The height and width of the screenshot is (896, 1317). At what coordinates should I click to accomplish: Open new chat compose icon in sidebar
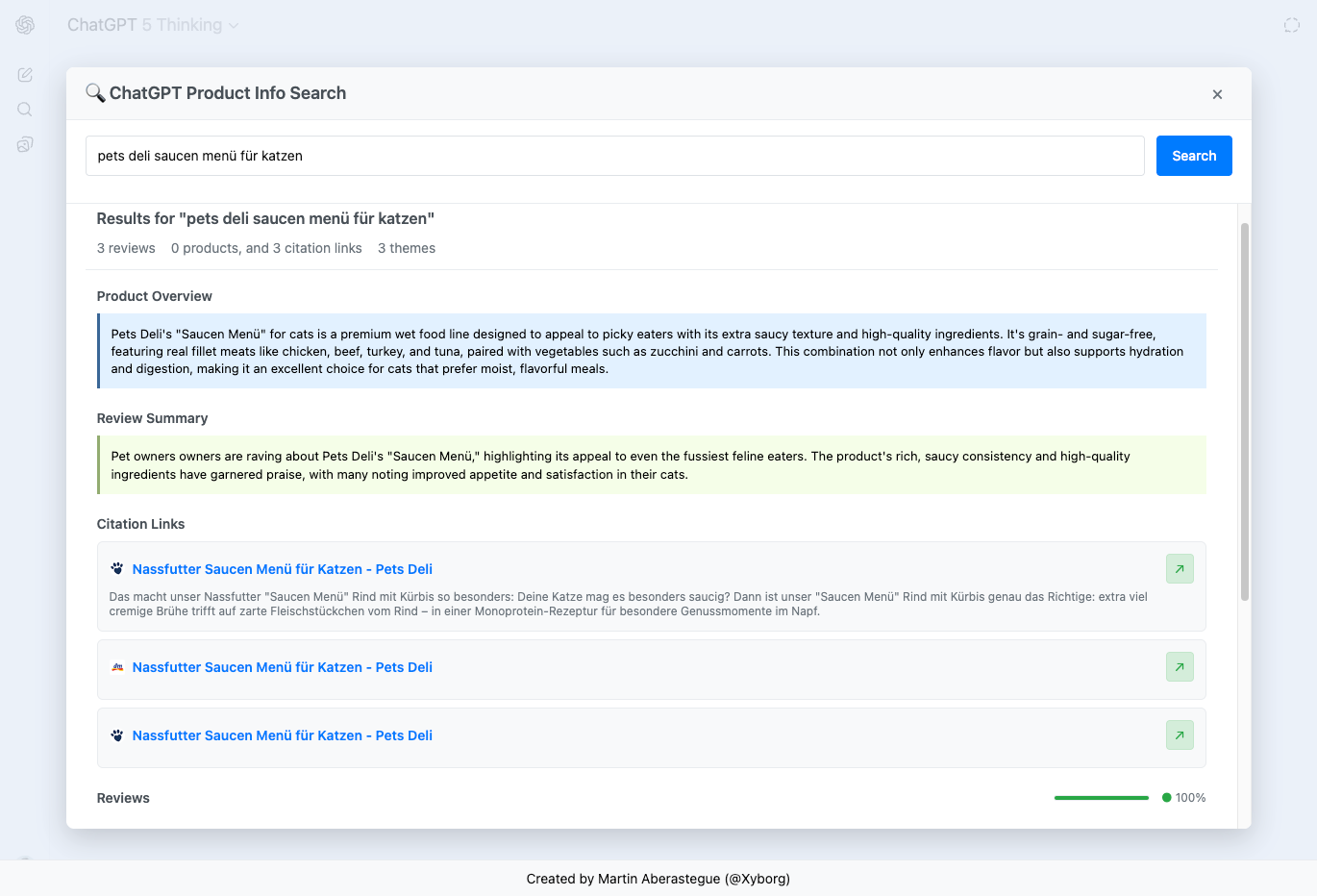tap(25, 75)
